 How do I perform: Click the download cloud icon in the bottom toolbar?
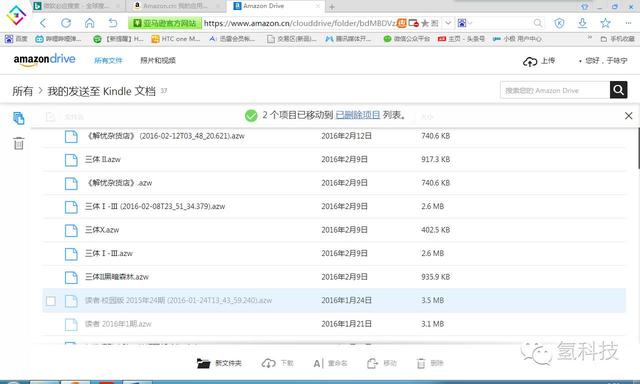pos(268,363)
